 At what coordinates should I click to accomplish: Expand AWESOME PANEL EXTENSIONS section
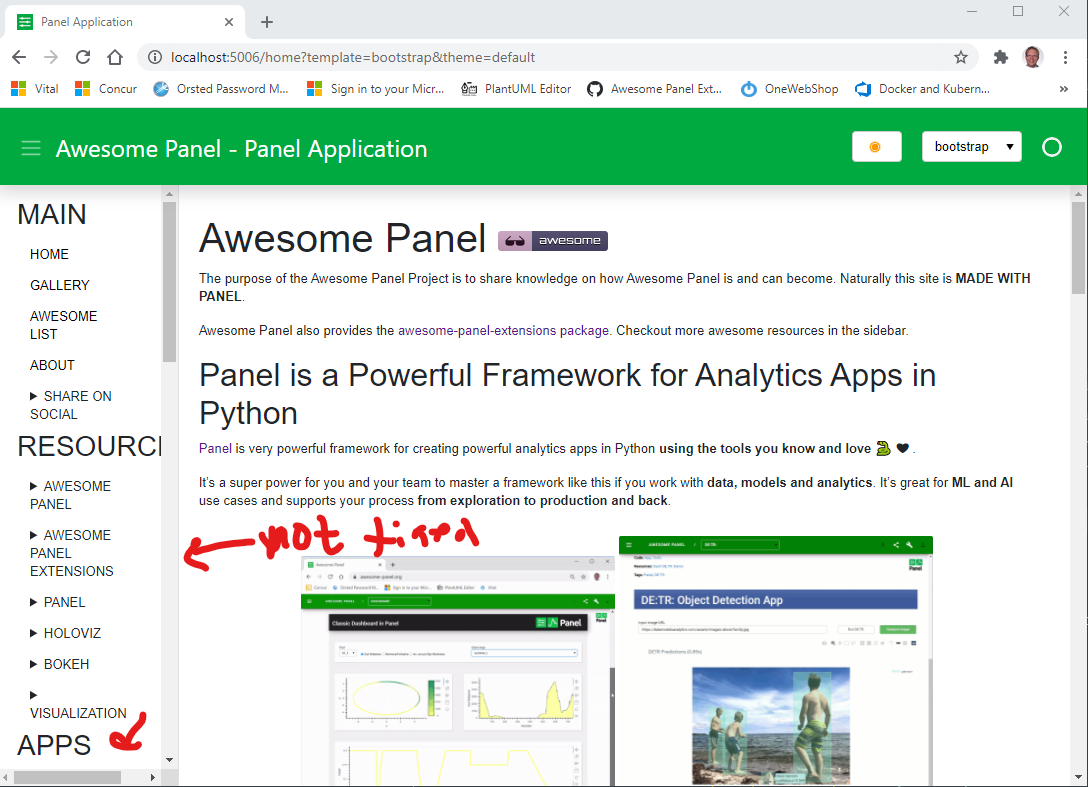(71, 553)
